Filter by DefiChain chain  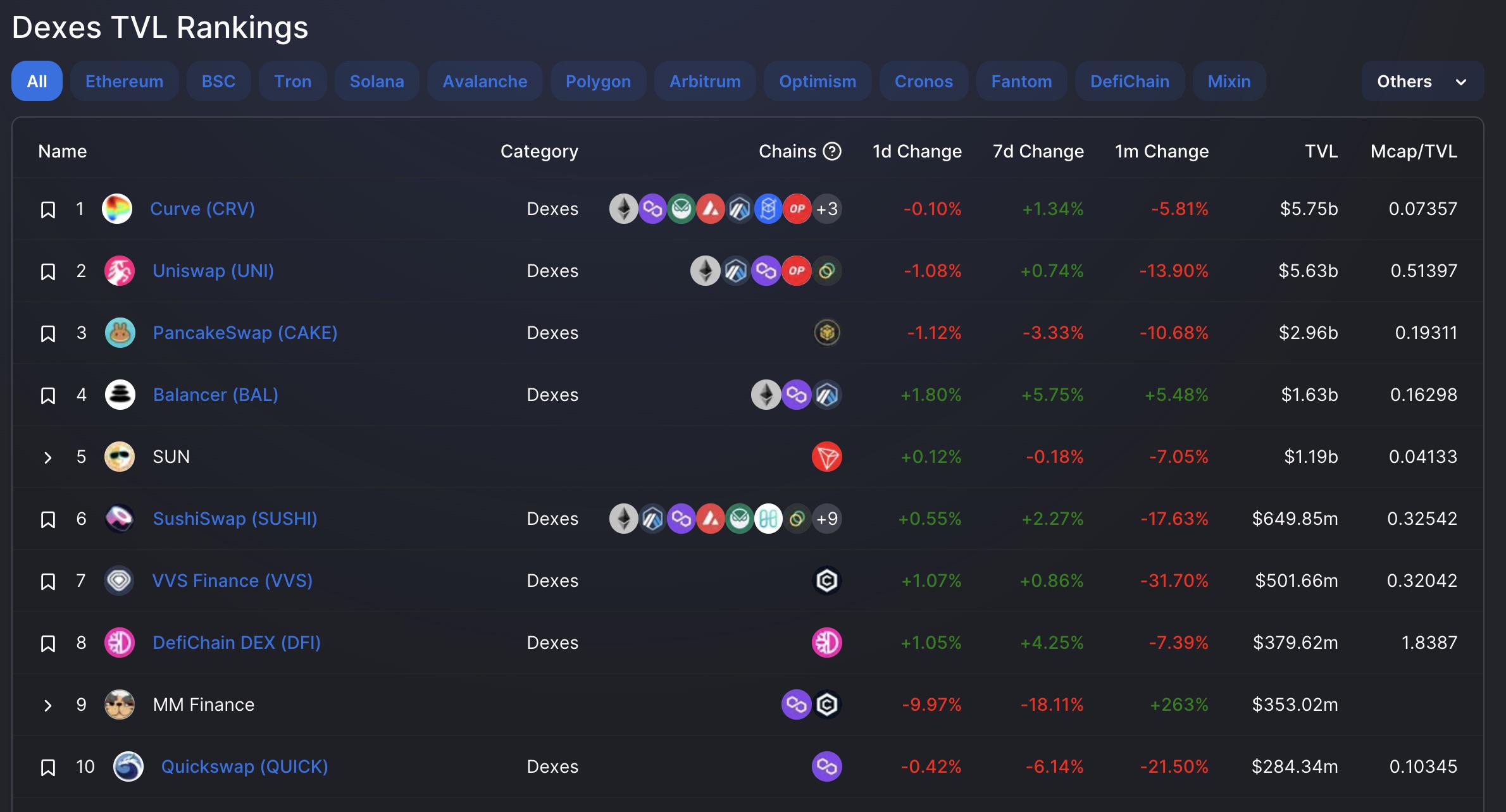[1129, 82]
